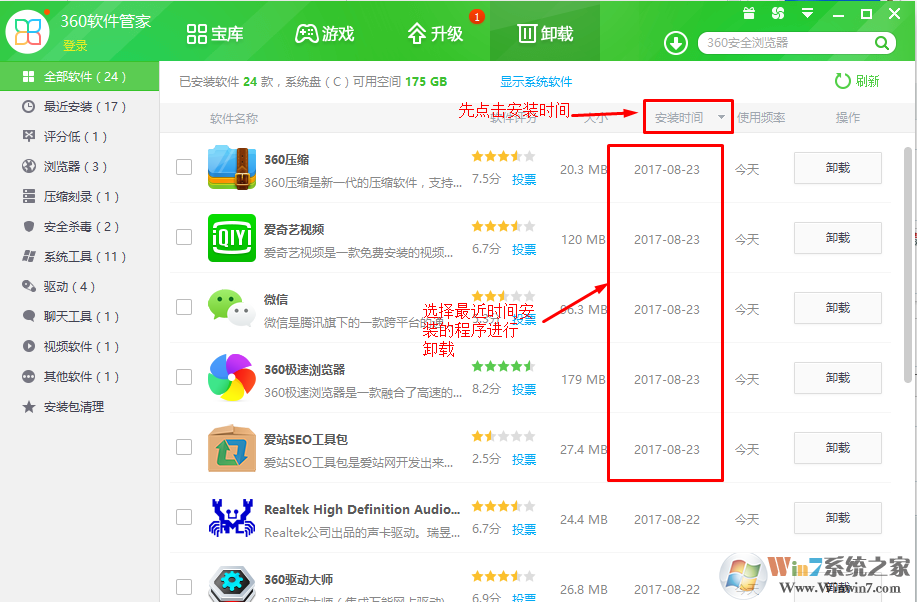Uninstall Realtek audio with 卸载 button
This screenshot has height=602, width=917.
pyautogui.click(x=837, y=518)
